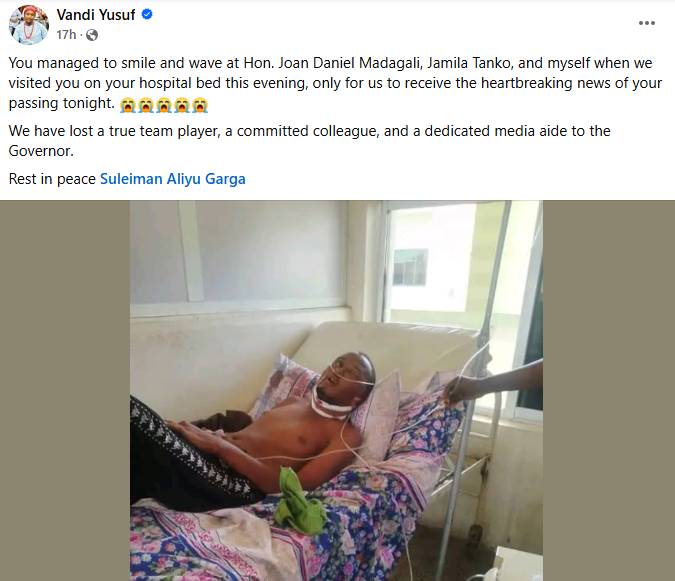Click the left grey margin beside photo
This screenshot has width=675, height=581.
click(x=65, y=390)
